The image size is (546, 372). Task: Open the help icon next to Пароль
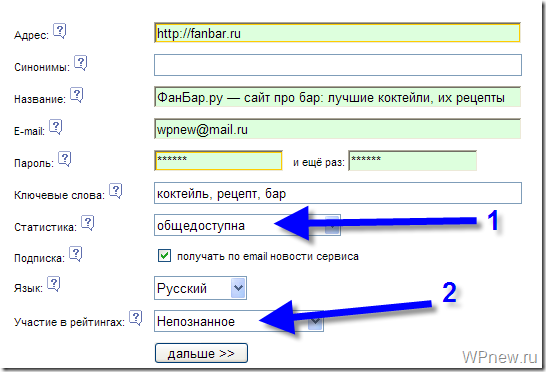click(64, 159)
